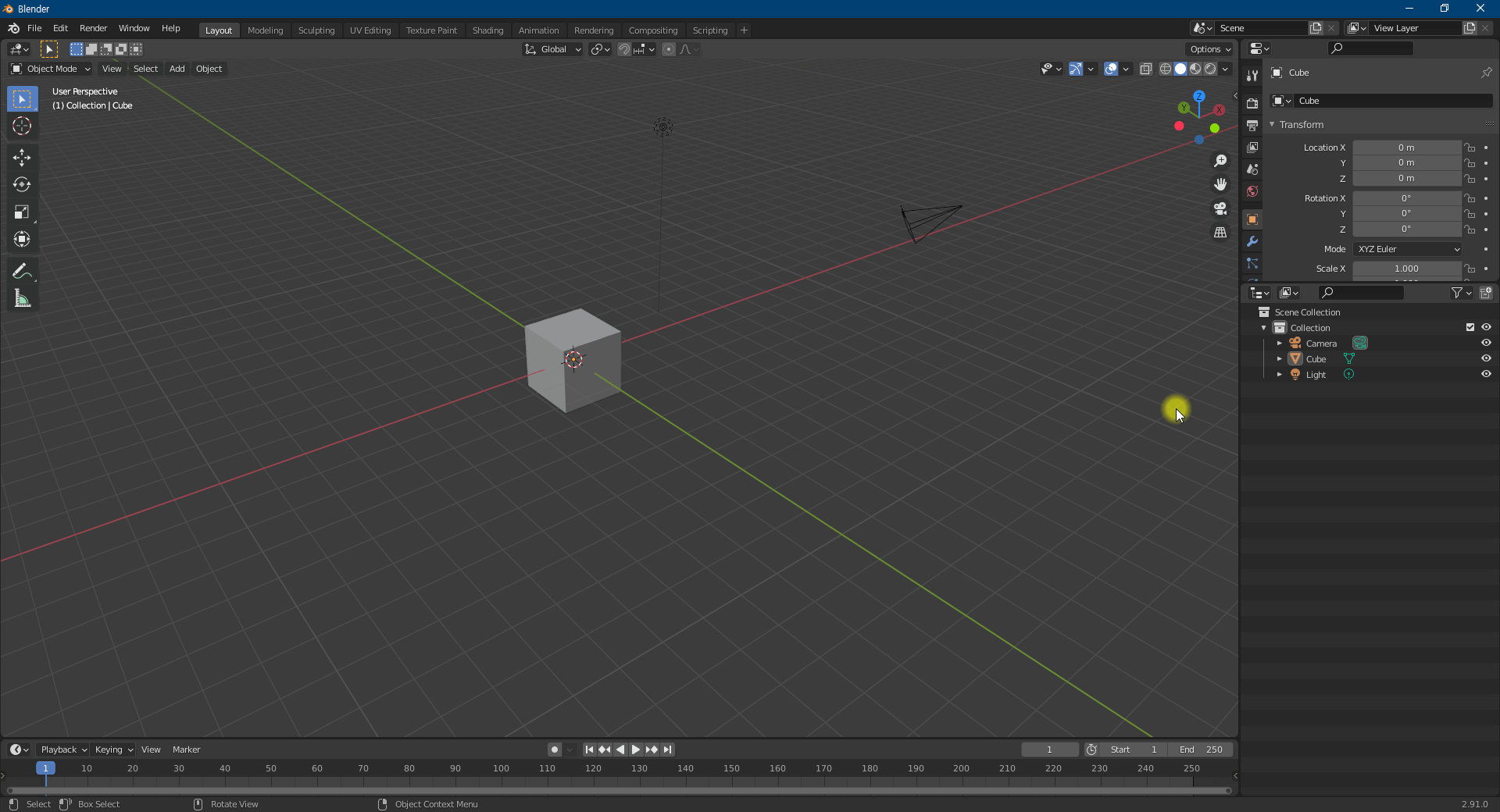Viewport: 1500px width, 812px height.
Task: Expand the Light item in outliner
Action: point(1279,374)
